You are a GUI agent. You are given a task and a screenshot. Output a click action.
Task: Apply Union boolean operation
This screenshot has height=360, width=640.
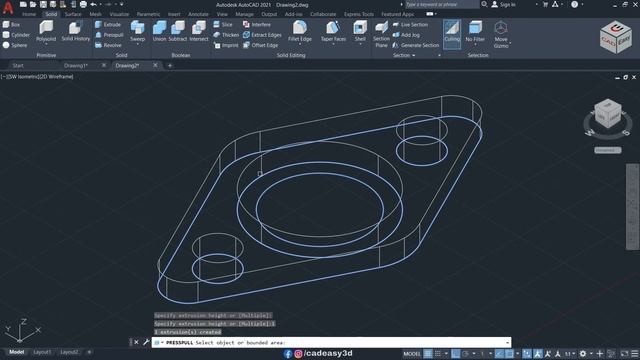point(159,31)
